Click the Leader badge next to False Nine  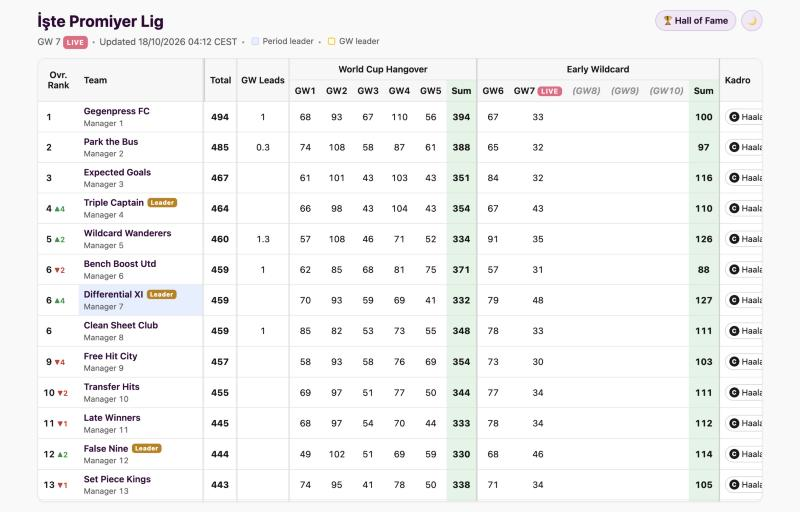pyautogui.click(x=146, y=449)
